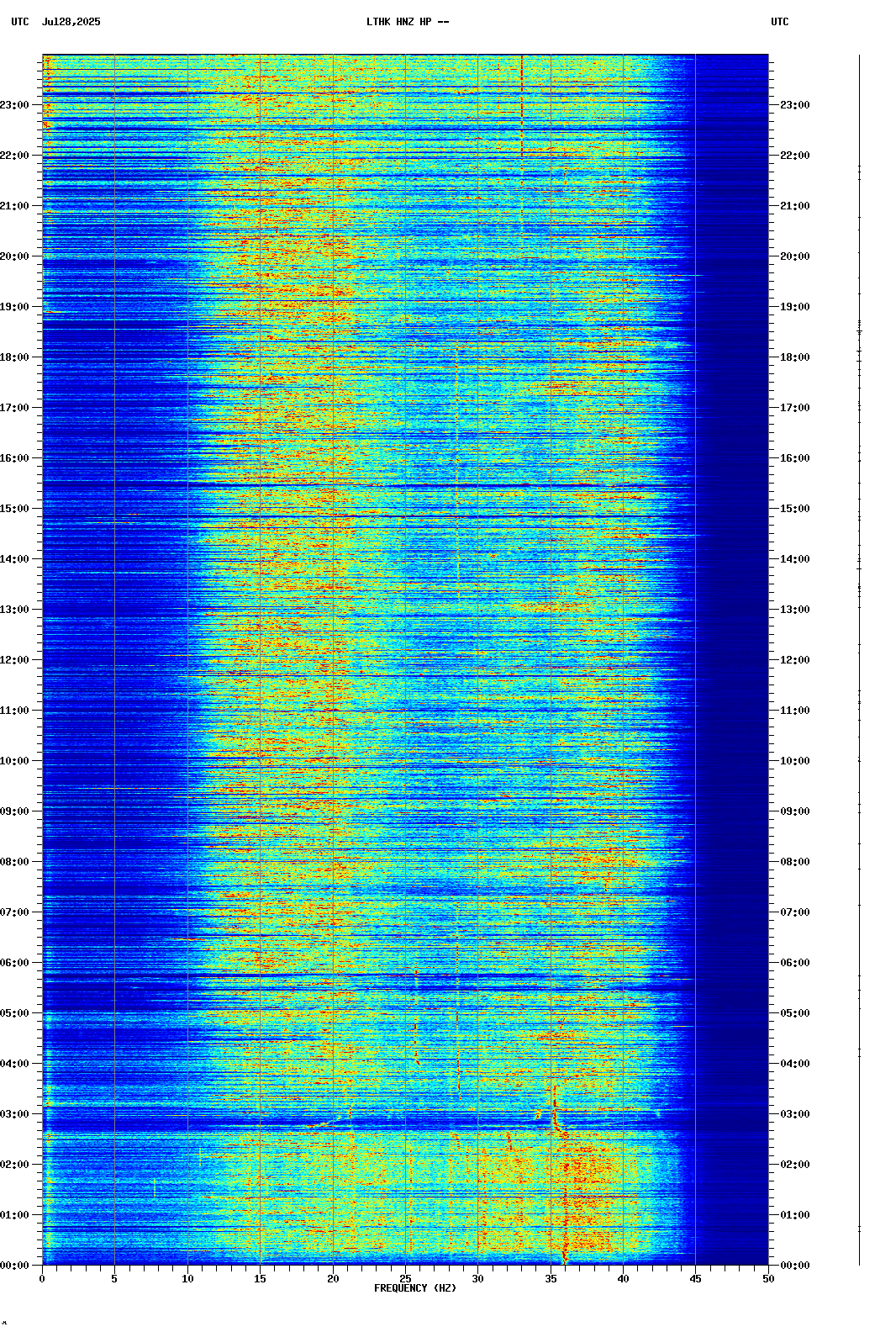Click the 45 Hz frequency tick label

696,1279
